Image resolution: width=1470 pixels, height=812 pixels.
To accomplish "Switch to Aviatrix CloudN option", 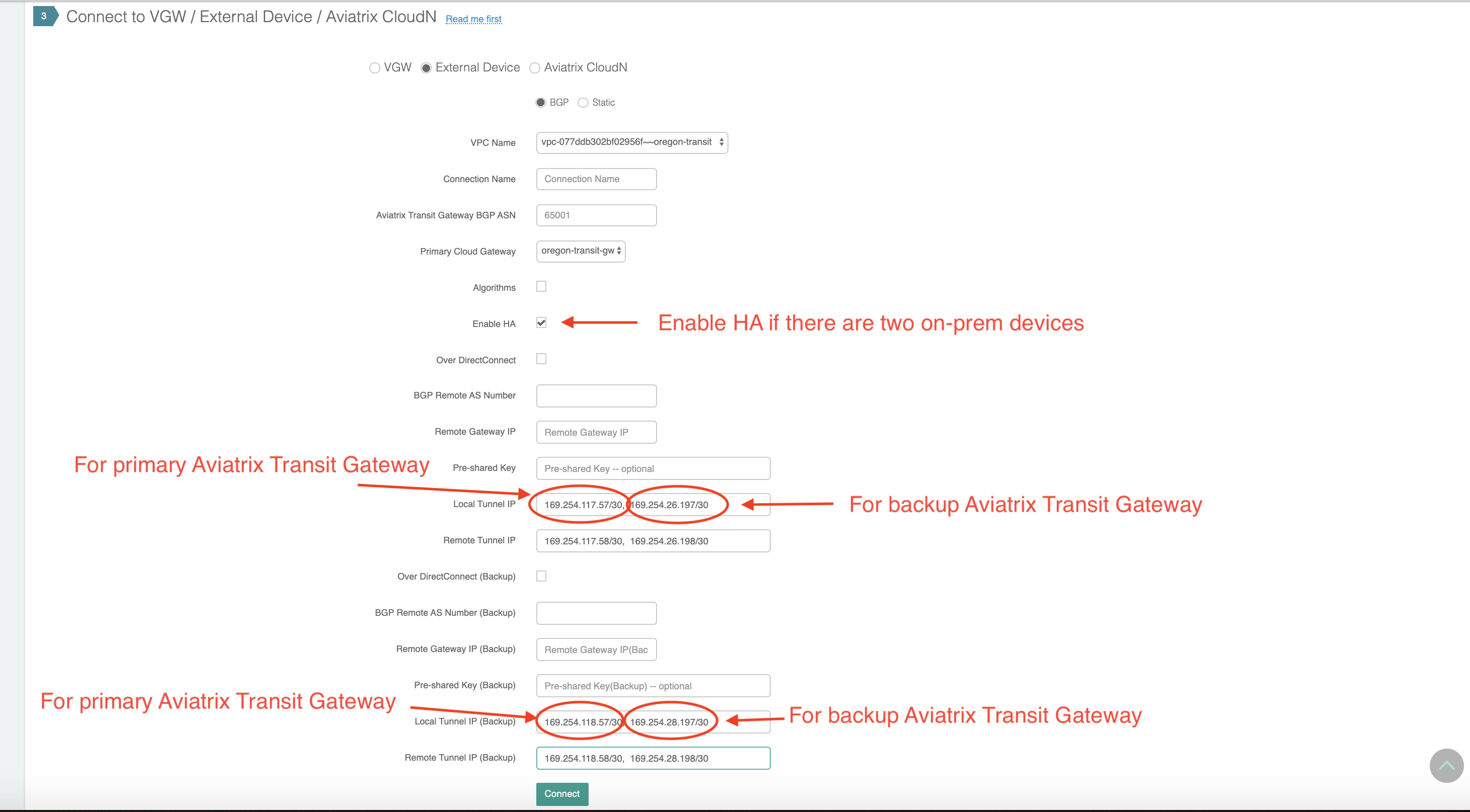I will 535,67.
